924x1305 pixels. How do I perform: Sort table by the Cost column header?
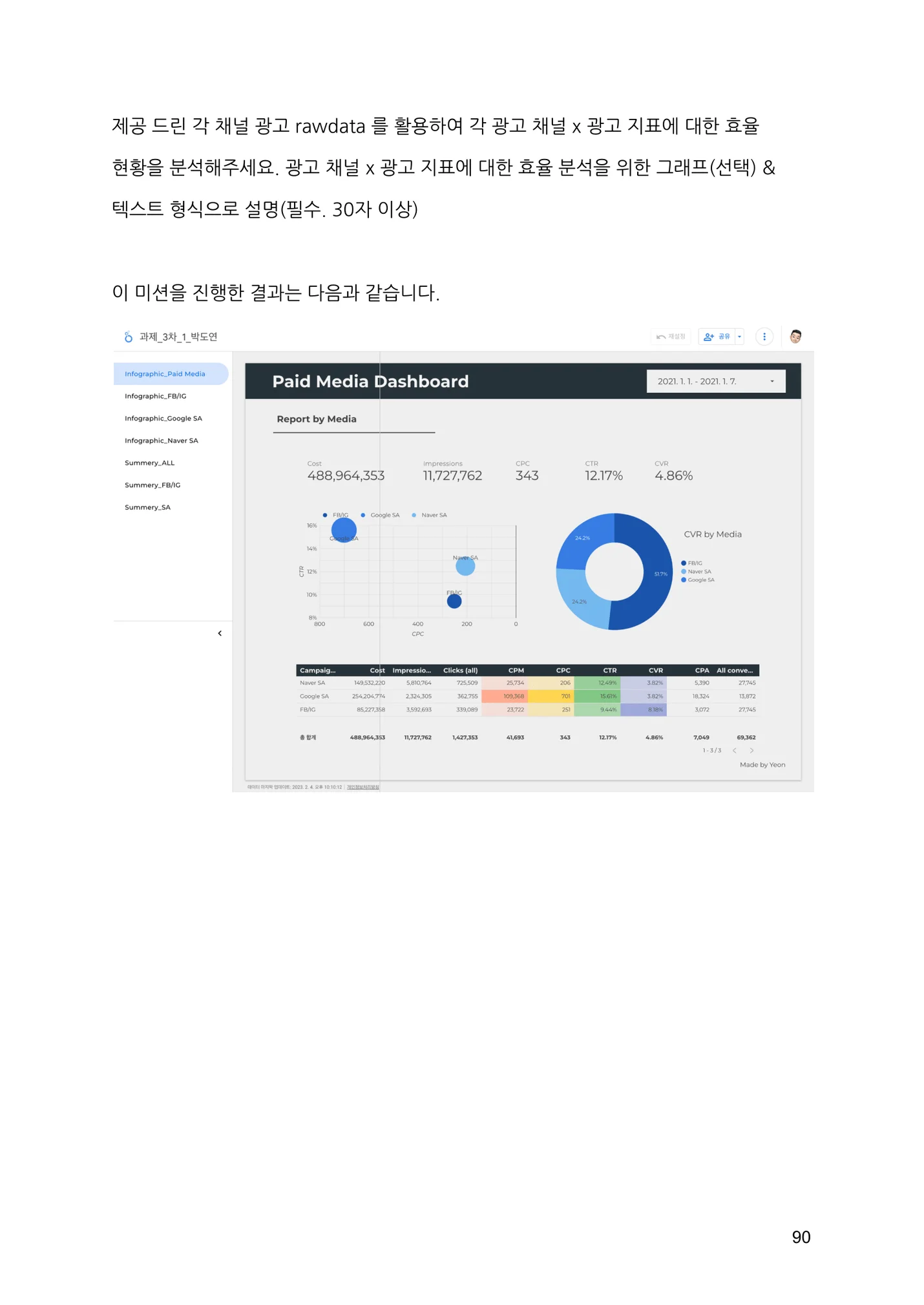377,671
